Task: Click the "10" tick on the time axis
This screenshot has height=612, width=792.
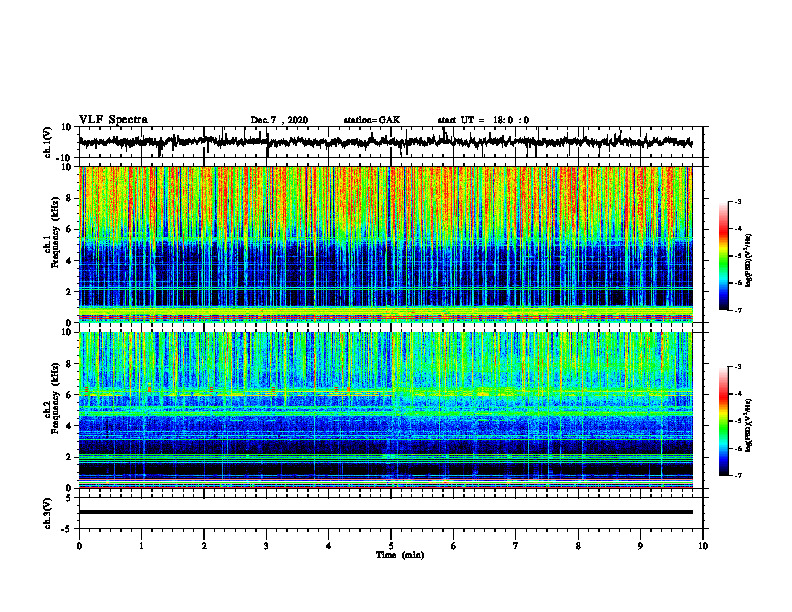Action: click(703, 546)
